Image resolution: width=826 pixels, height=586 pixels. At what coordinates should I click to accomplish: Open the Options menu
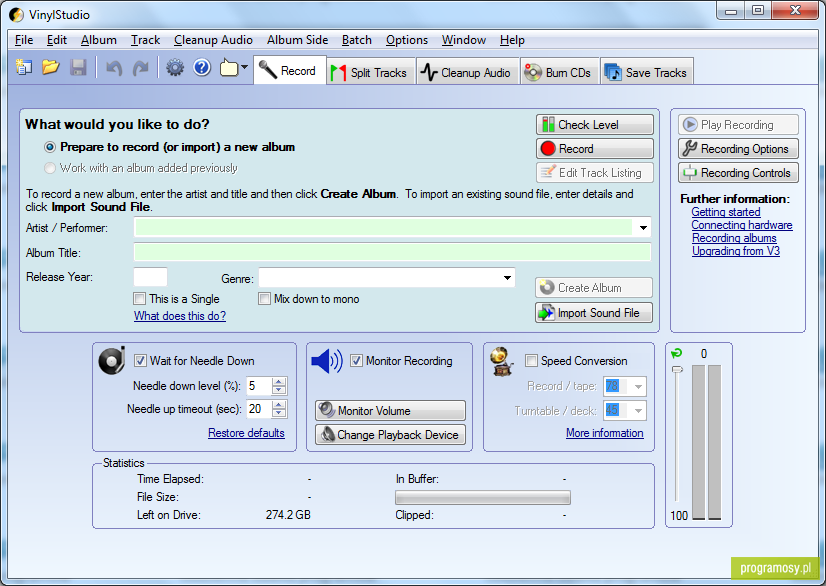pos(407,40)
